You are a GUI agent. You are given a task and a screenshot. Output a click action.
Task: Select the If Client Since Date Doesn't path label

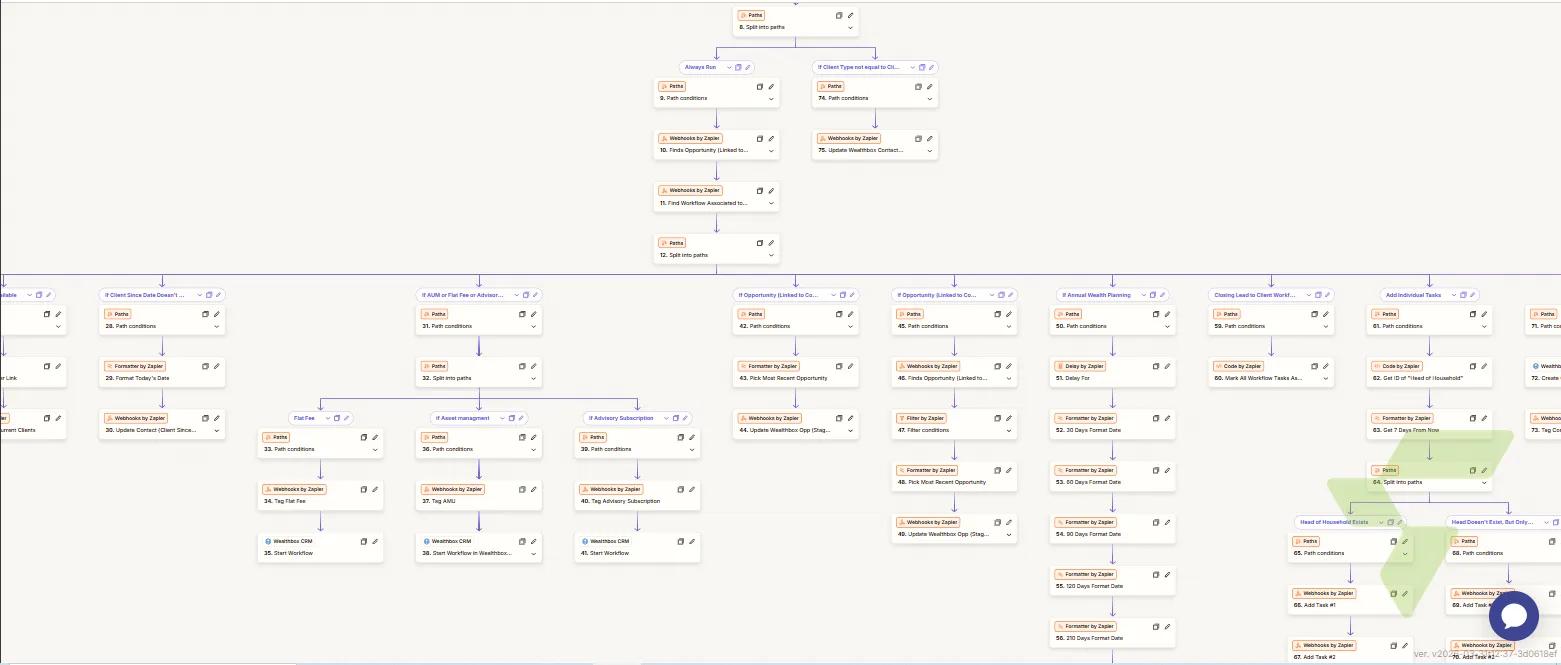point(145,295)
